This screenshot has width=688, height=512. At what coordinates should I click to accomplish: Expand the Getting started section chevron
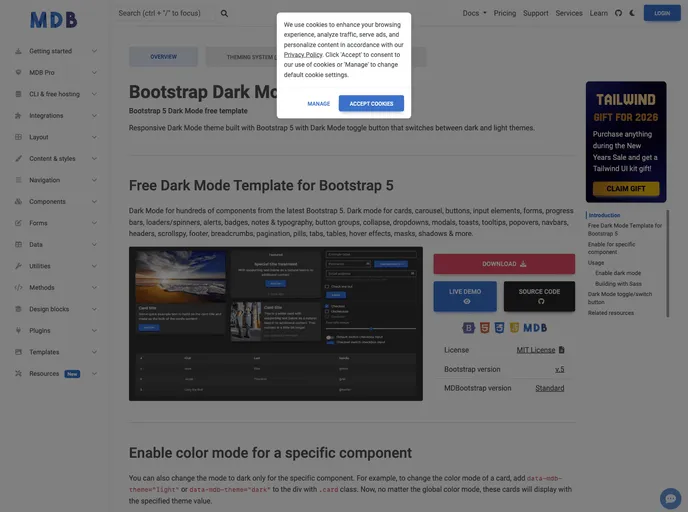(x=94, y=51)
